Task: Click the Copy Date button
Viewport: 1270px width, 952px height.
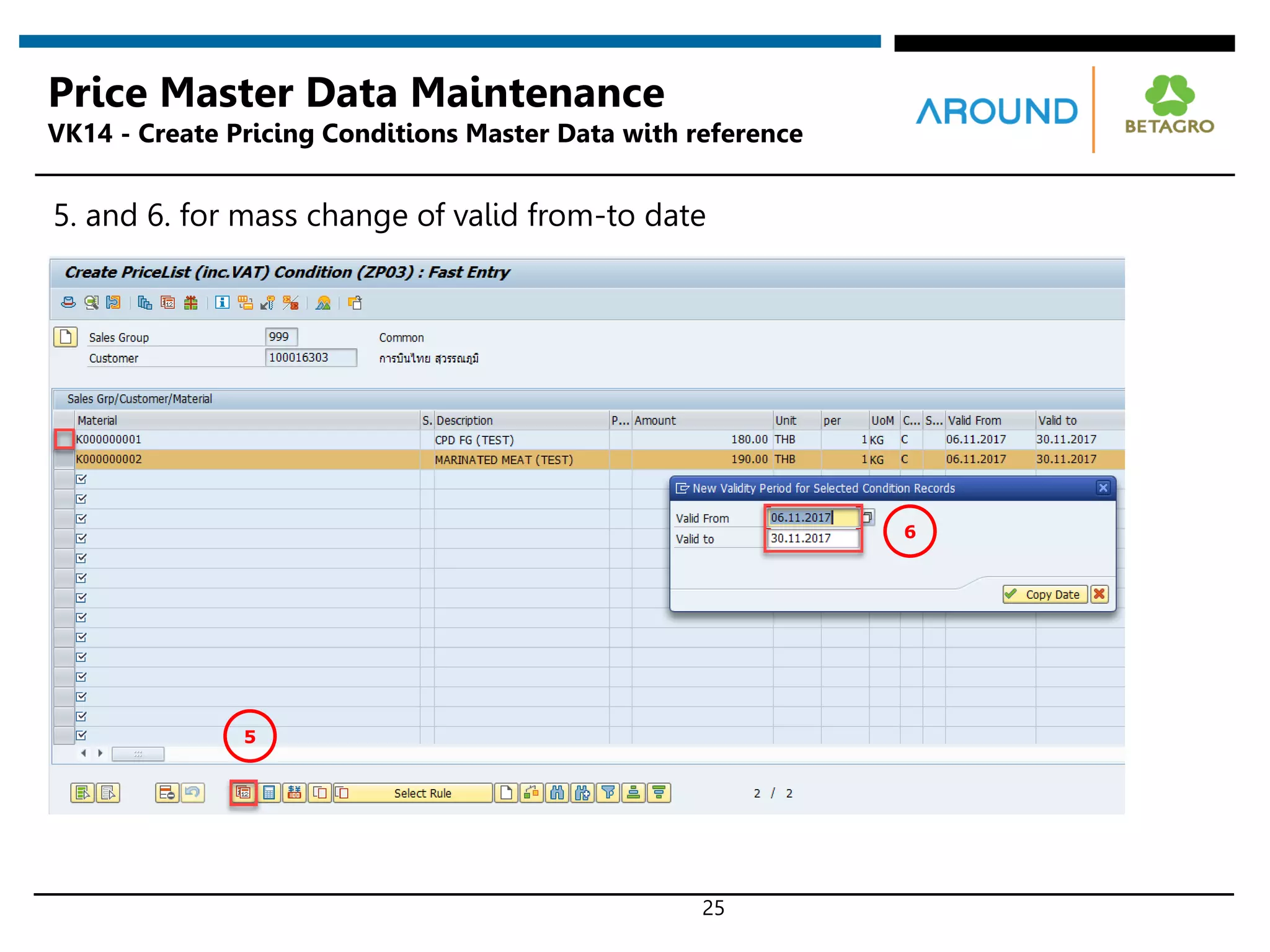Action: [1045, 594]
